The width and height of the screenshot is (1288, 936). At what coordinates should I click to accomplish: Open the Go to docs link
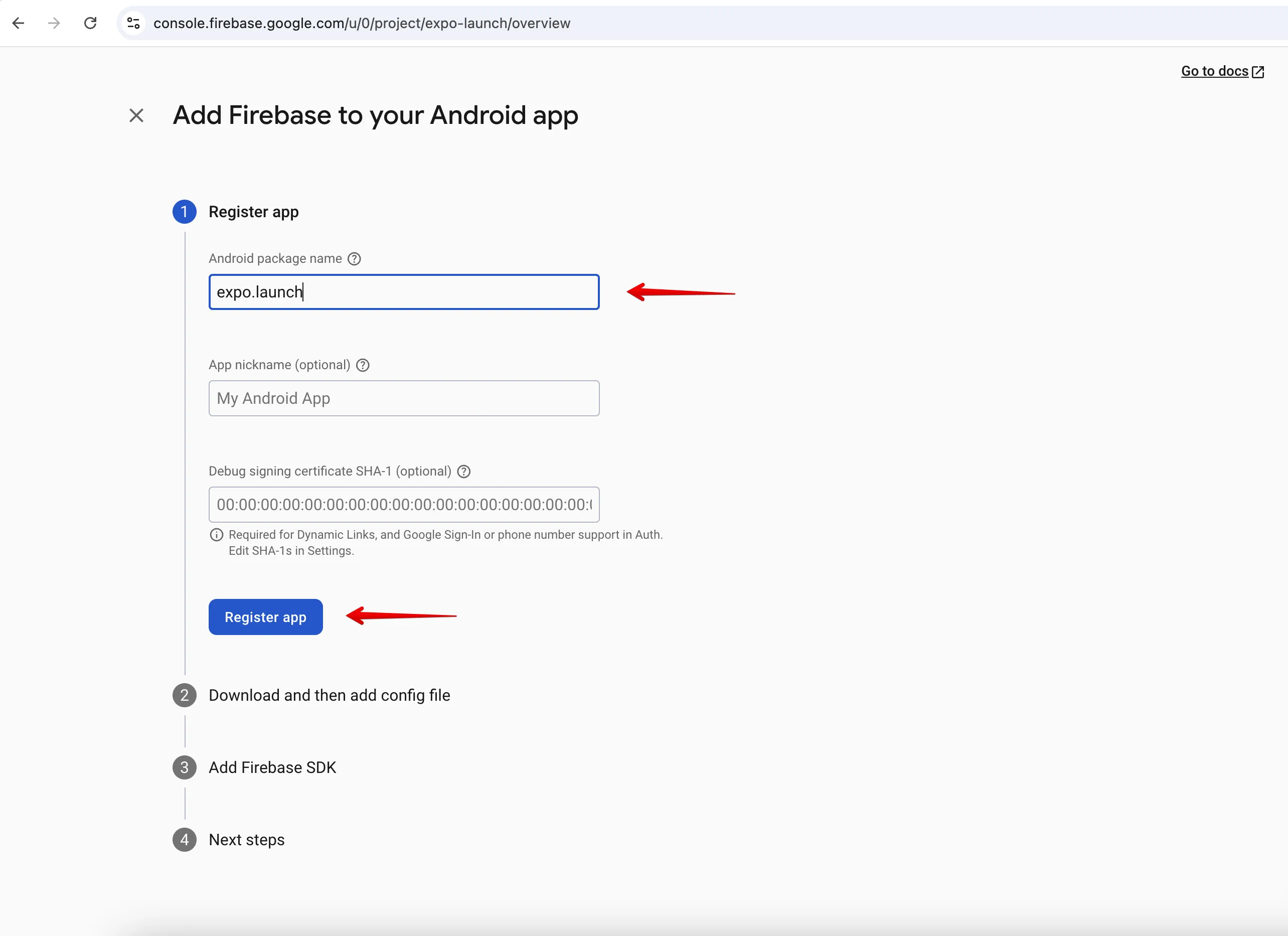pos(1222,71)
